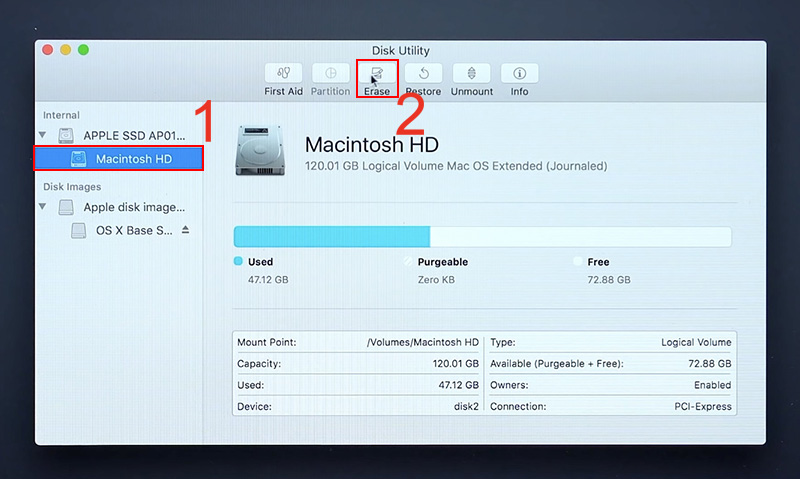Eject the OS X Base System image
800x479 pixels.
click(186, 230)
